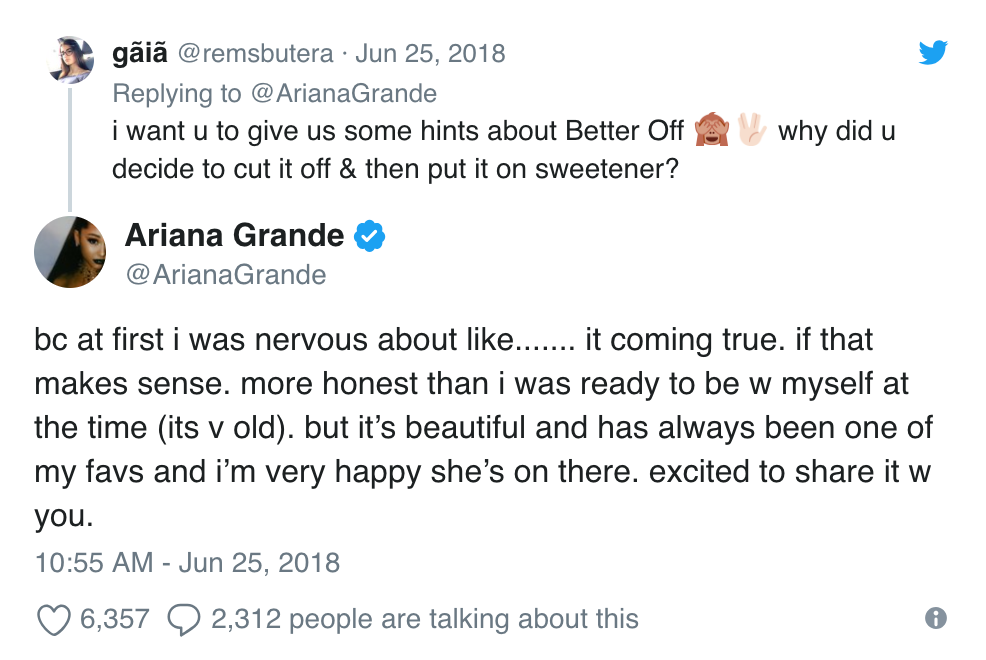Click the speech bubble reply icon

point(184,619)
